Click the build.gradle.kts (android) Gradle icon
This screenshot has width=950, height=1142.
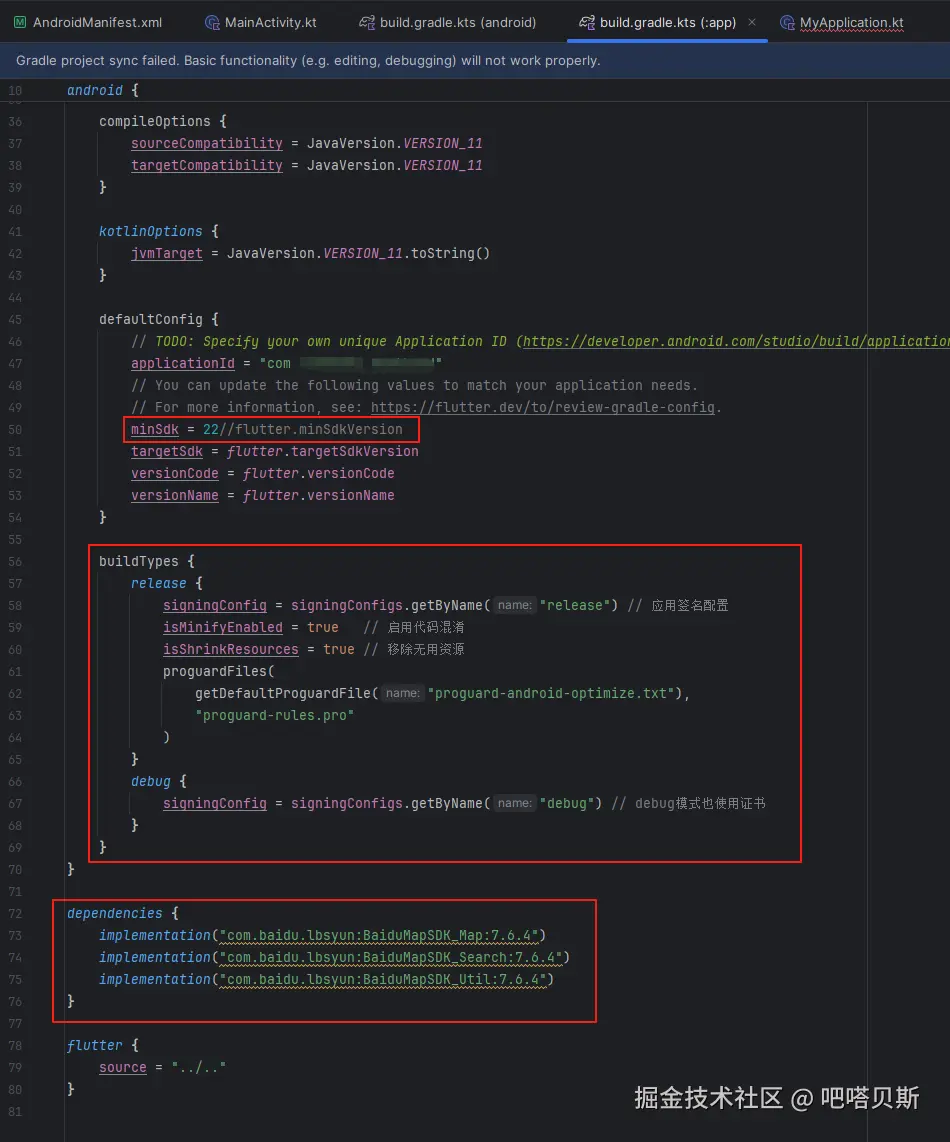coord(366,23)
